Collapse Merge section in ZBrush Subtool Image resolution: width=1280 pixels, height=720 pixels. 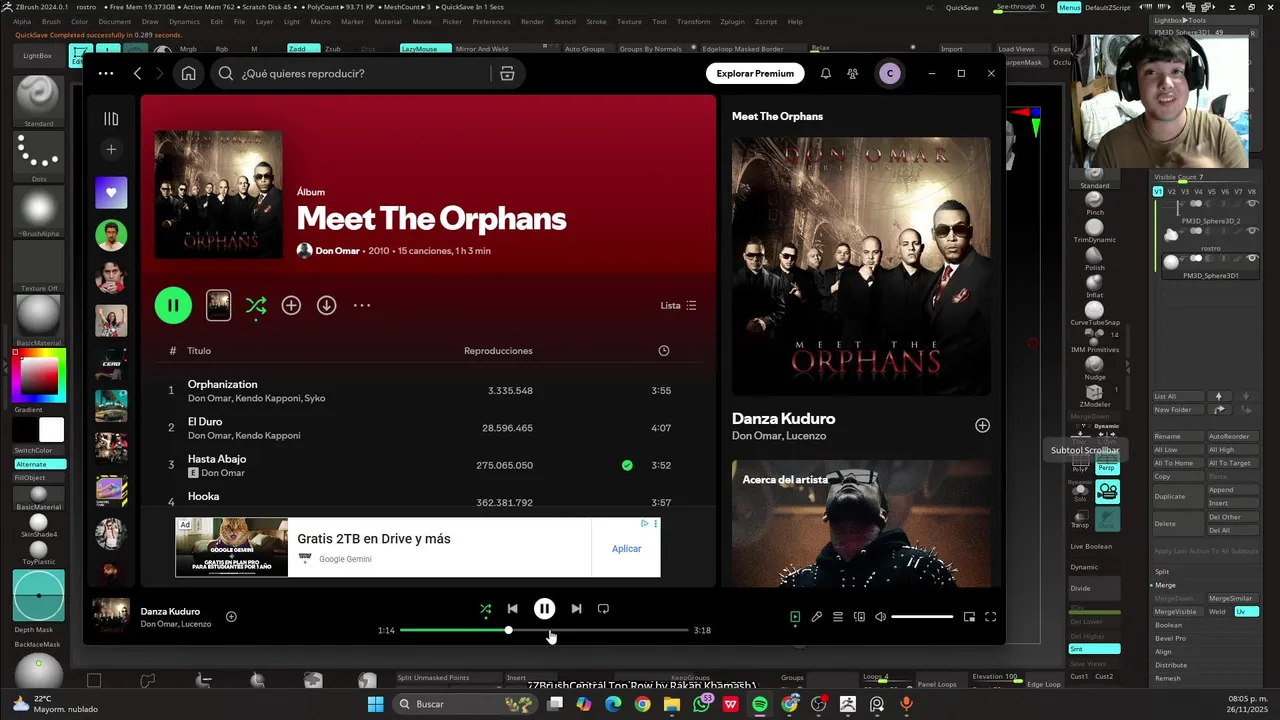coord(1165,585)
